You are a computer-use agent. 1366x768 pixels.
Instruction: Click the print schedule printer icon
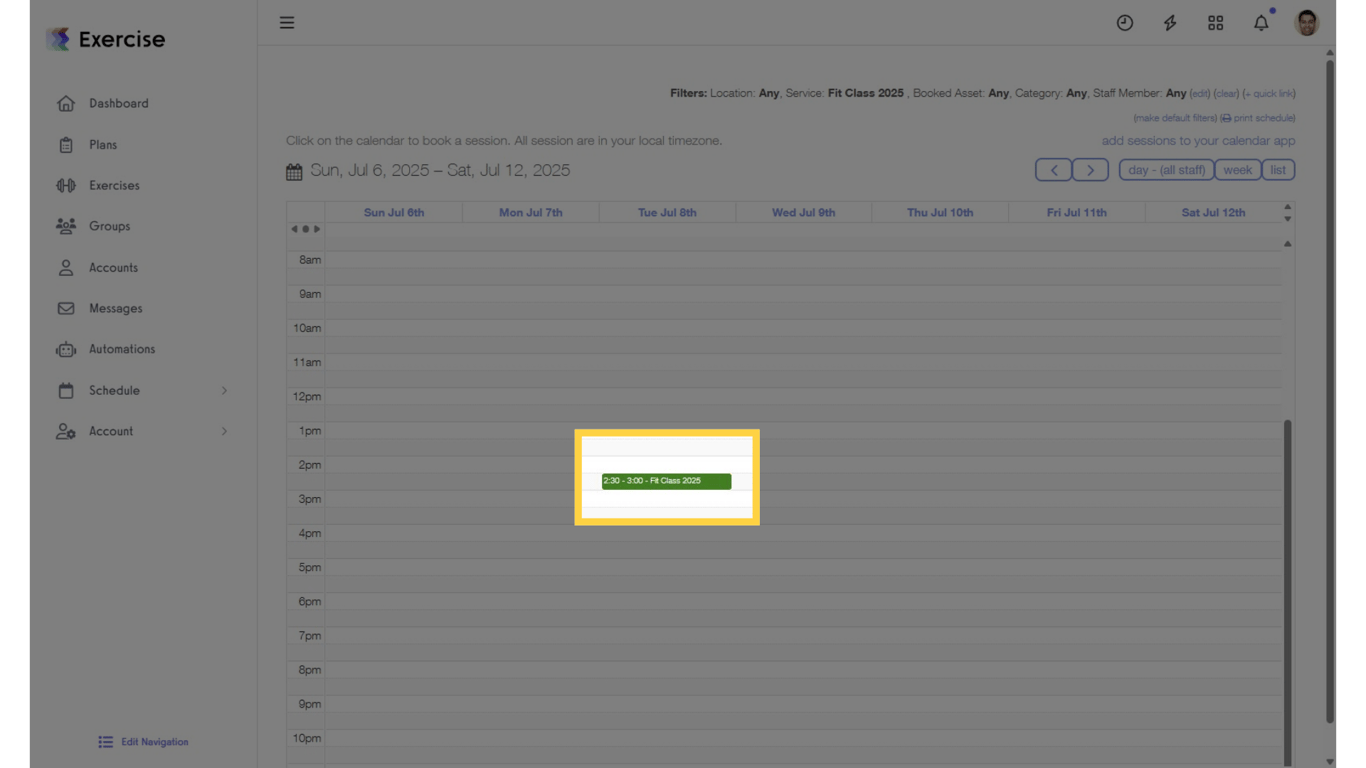coord(1227,117)
